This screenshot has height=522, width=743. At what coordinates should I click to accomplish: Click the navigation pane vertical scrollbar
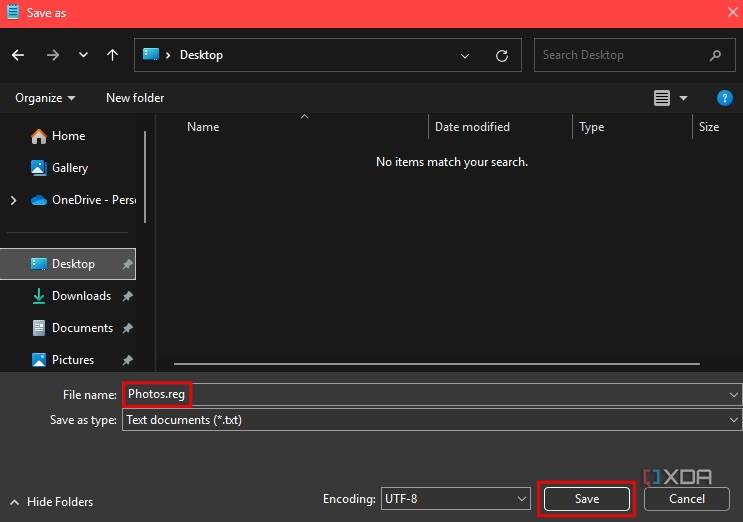[145, 177]
